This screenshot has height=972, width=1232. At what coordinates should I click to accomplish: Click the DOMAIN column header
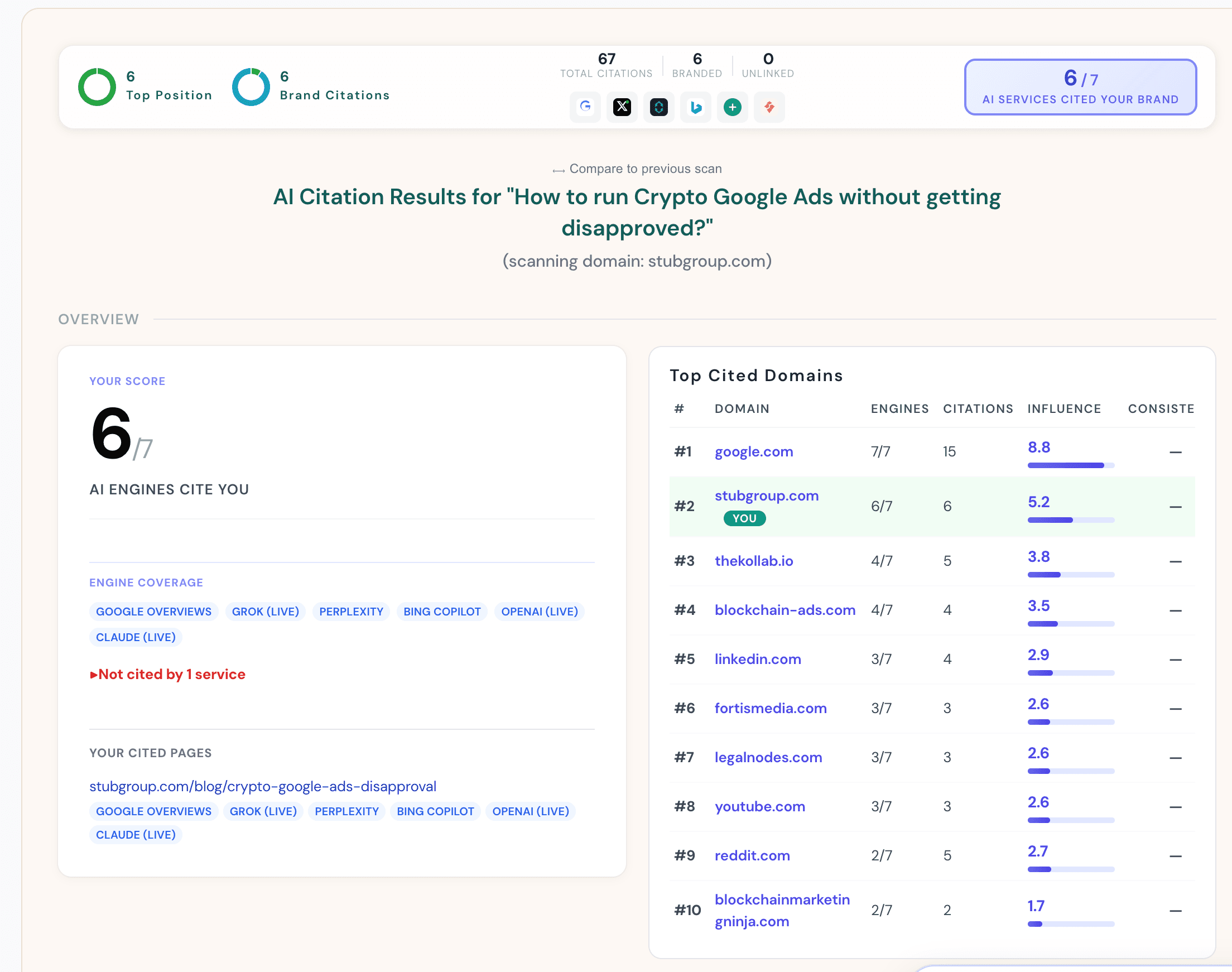(742, 408)
